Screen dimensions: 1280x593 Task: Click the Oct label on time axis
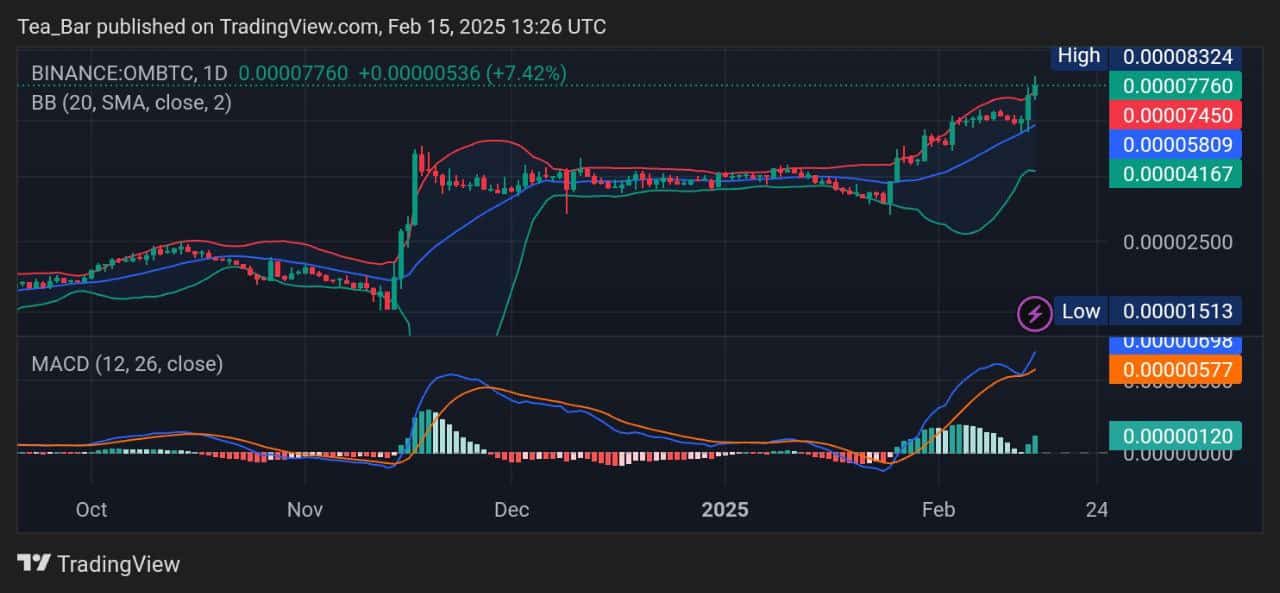91,509
